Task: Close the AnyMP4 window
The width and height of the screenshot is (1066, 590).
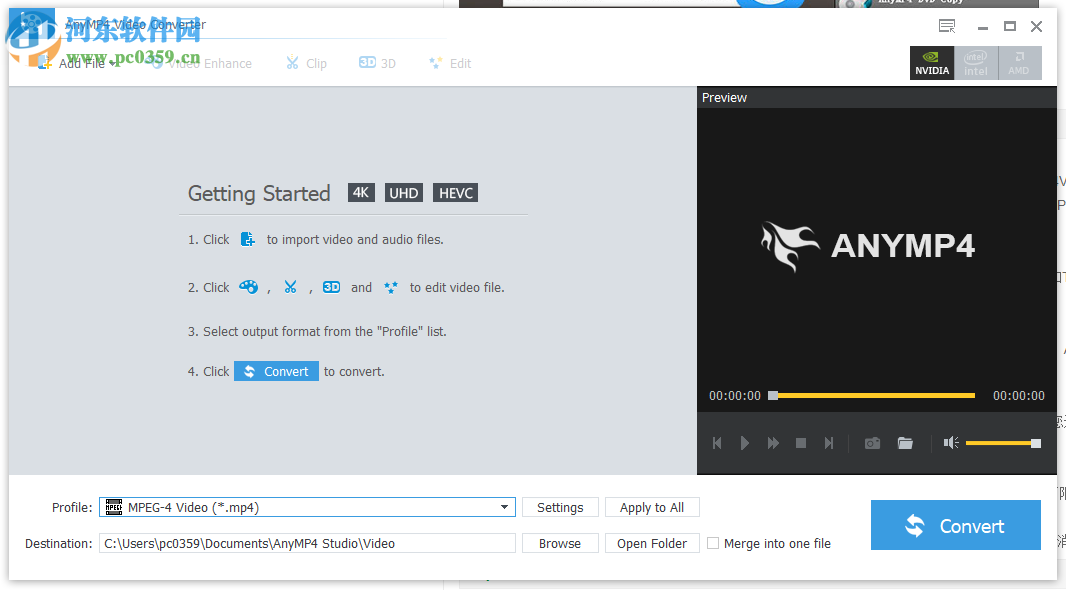Action: [1036, 27]
